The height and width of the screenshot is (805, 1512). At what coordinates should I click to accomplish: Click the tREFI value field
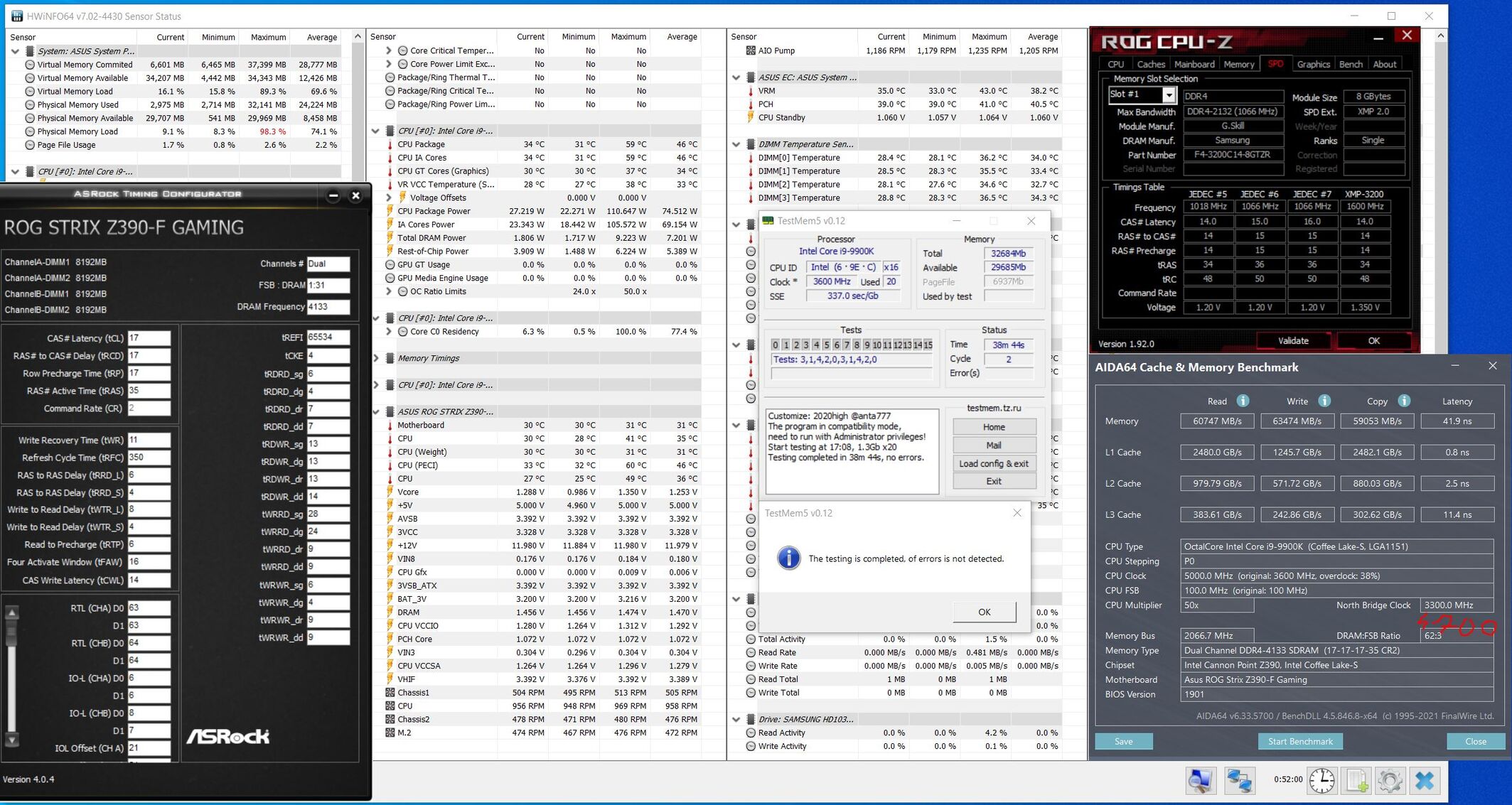coord(328,337)
